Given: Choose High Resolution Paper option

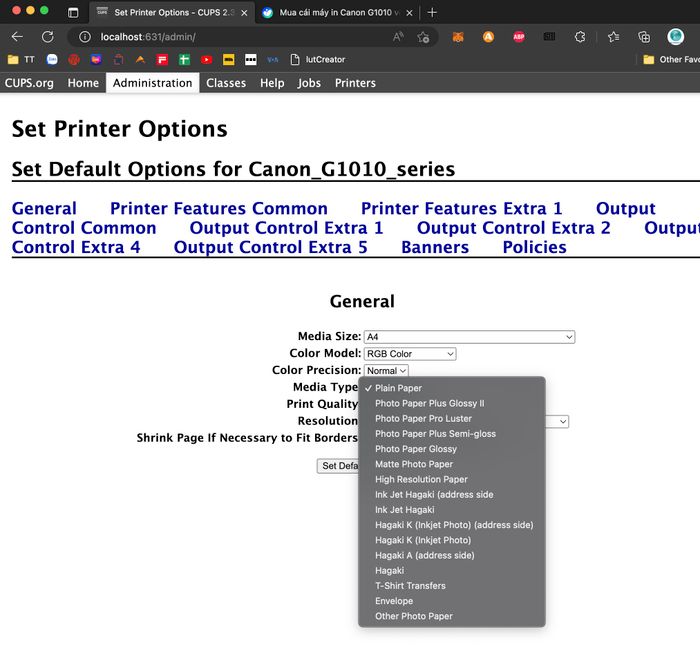Looking at the screenshot, I should [452, 479].
